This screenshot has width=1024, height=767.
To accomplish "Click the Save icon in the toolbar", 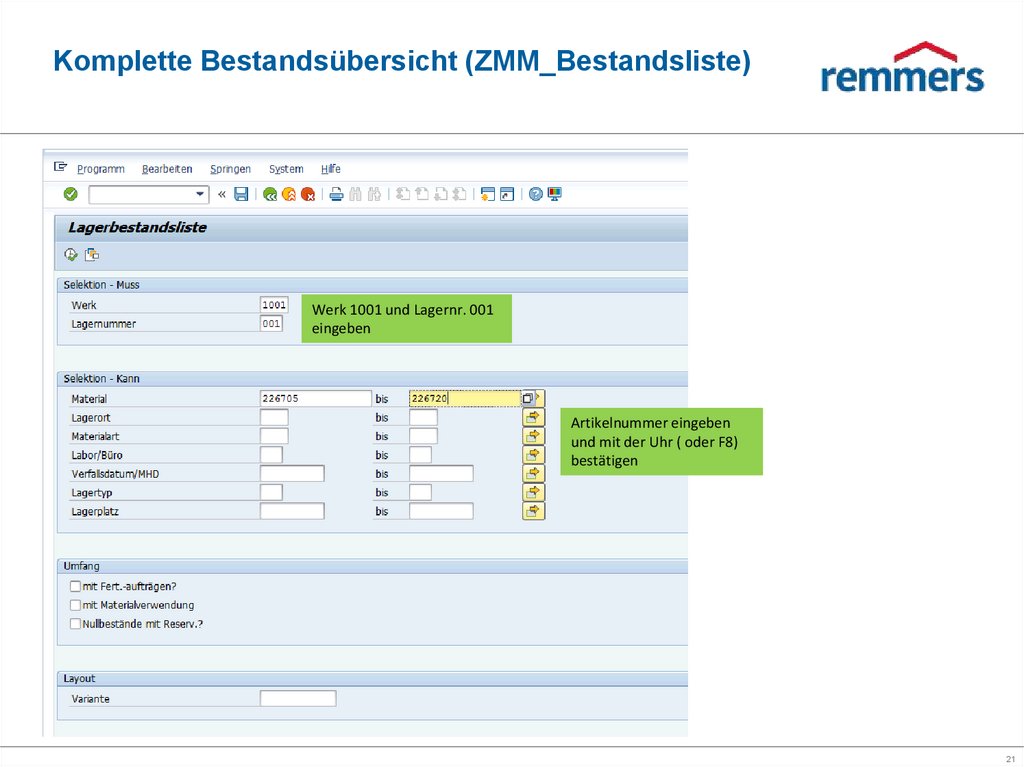I will coord(241,193).
